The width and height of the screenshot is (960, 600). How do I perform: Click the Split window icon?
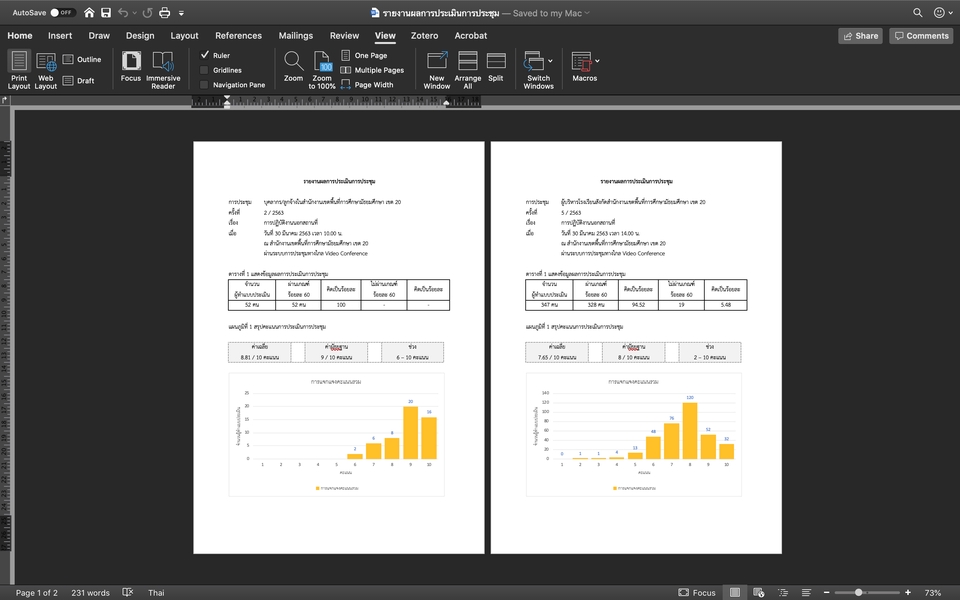point(496,66)
